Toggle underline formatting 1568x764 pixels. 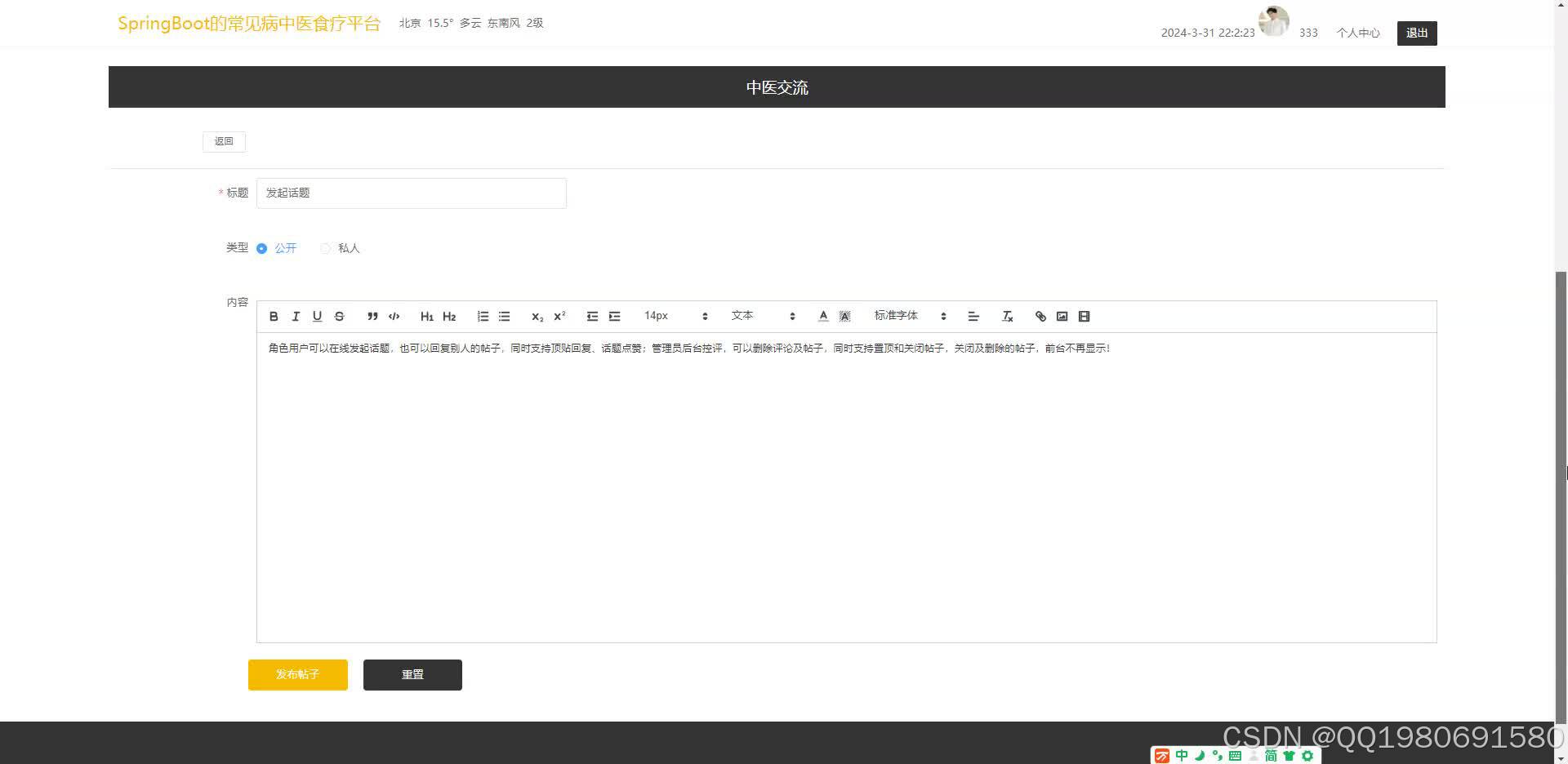point(317,316)
